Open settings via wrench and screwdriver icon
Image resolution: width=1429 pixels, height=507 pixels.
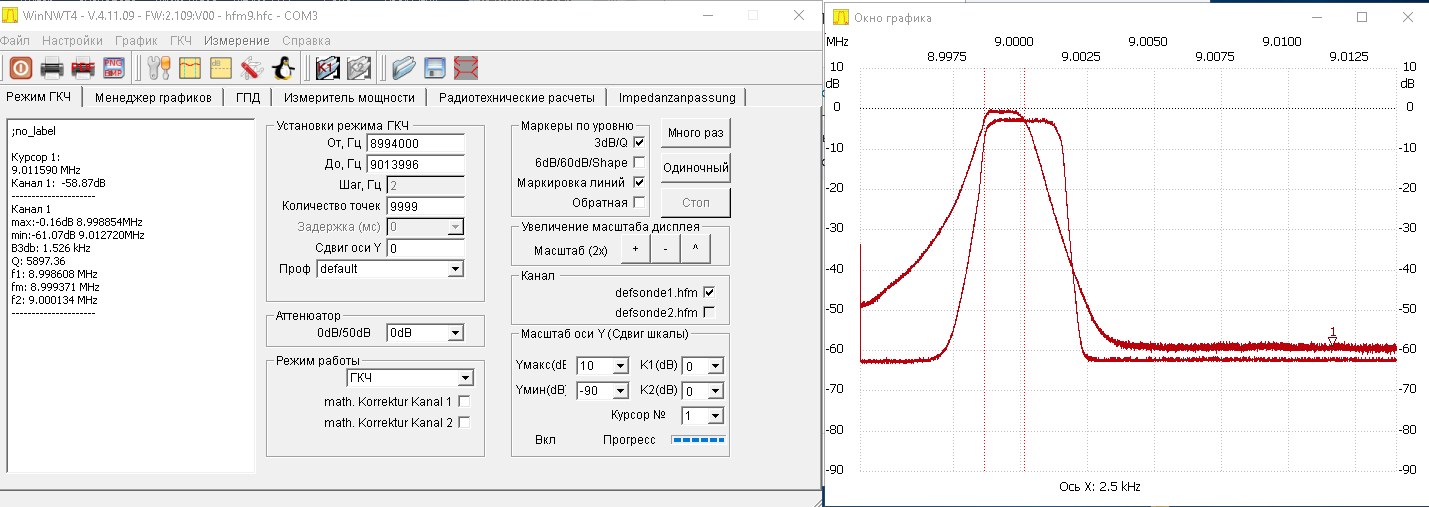(x=159, y=68)
